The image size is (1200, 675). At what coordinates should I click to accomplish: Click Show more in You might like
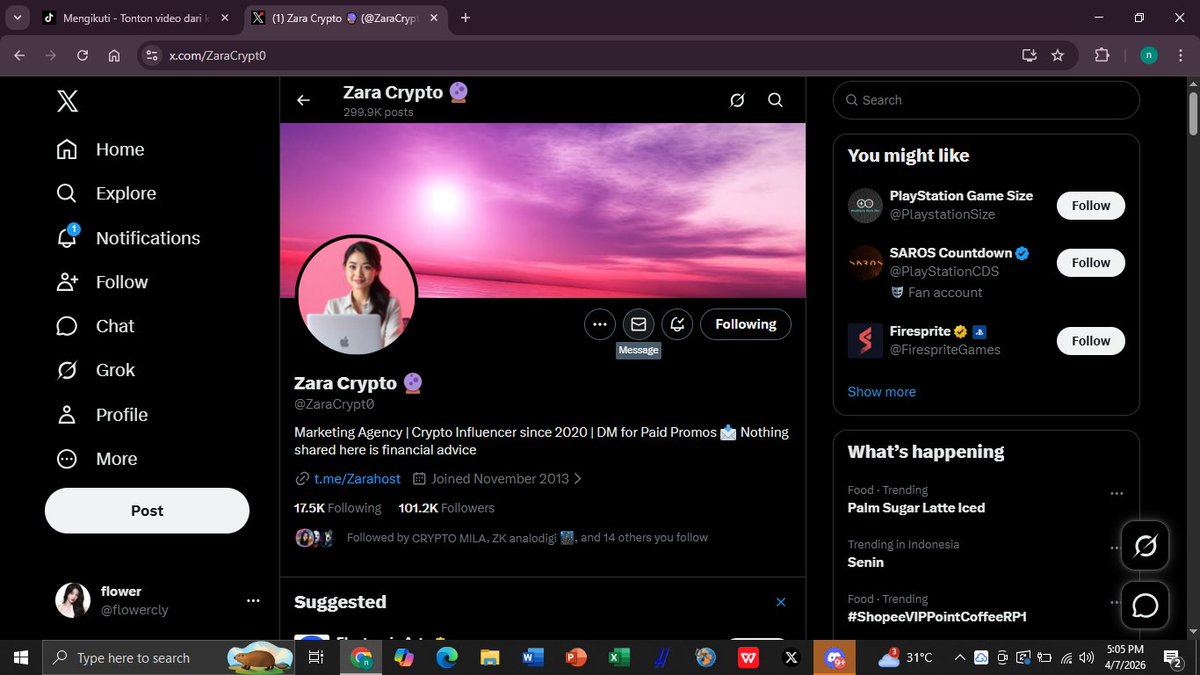(882, 392)
